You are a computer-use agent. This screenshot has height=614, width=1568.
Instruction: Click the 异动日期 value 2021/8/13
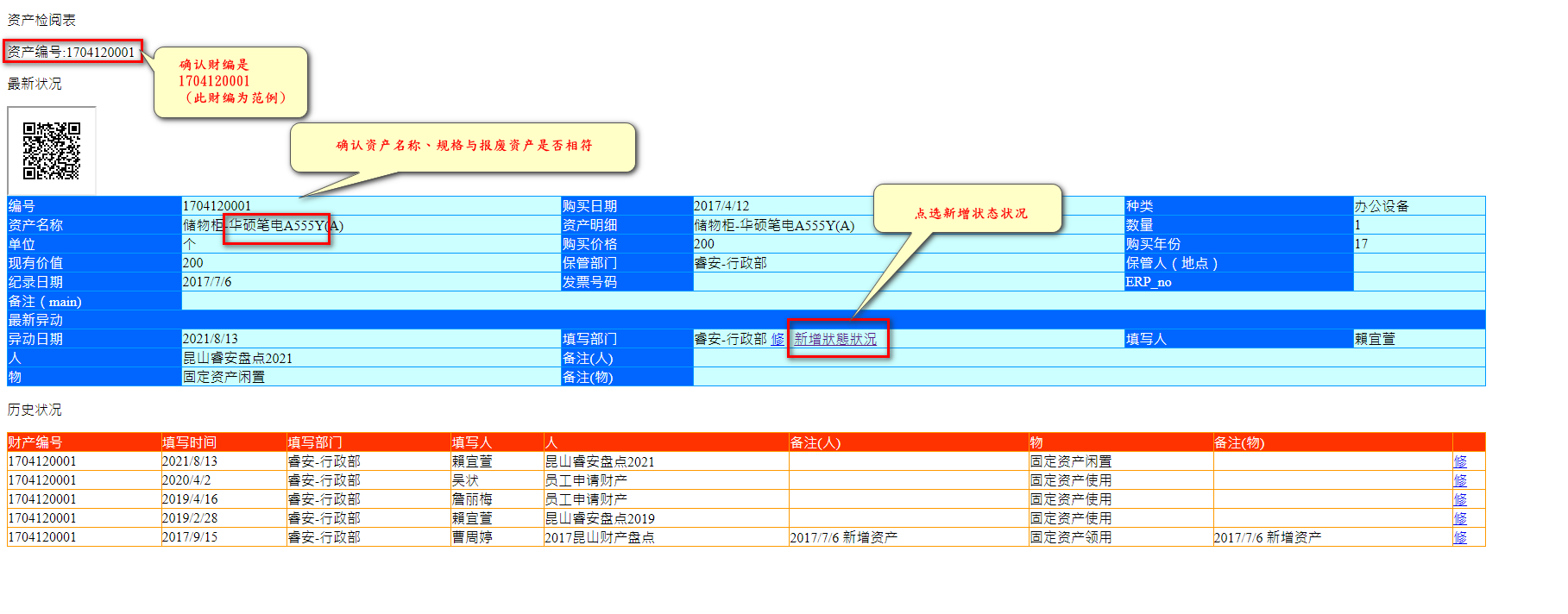[x=210, y=339]
